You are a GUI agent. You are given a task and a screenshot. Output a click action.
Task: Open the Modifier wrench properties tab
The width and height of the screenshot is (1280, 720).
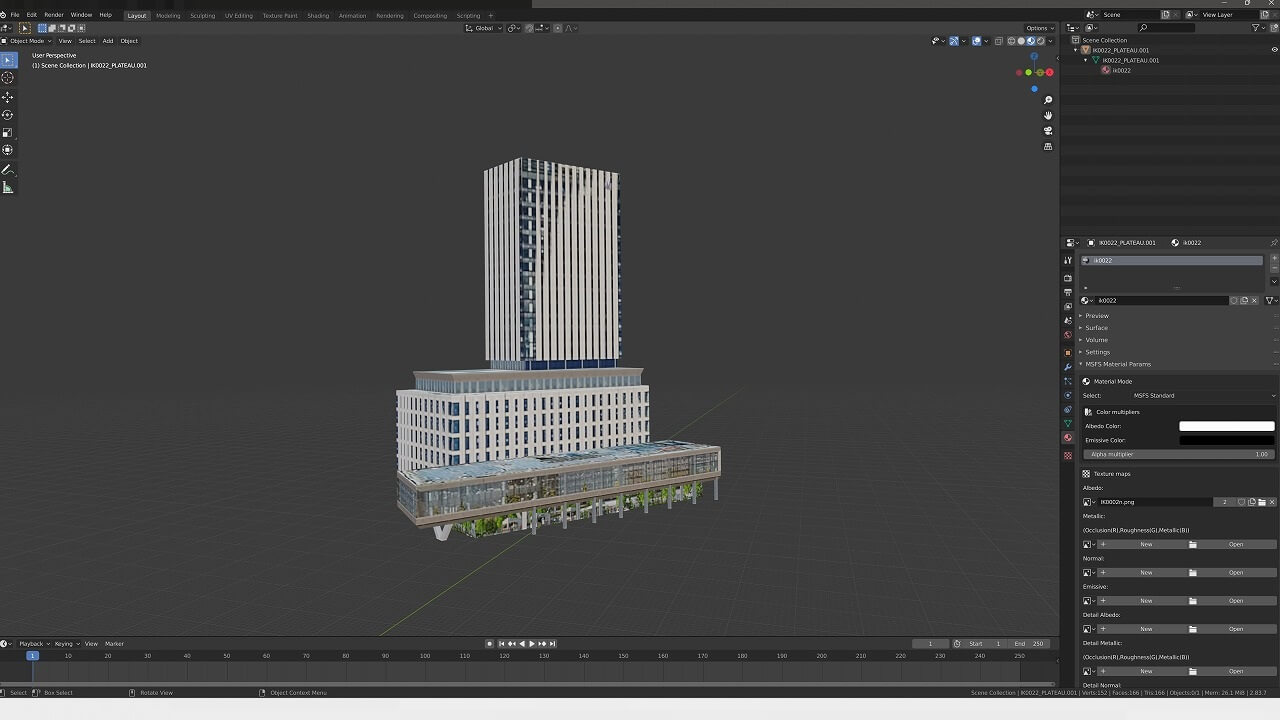(1068, 367)
